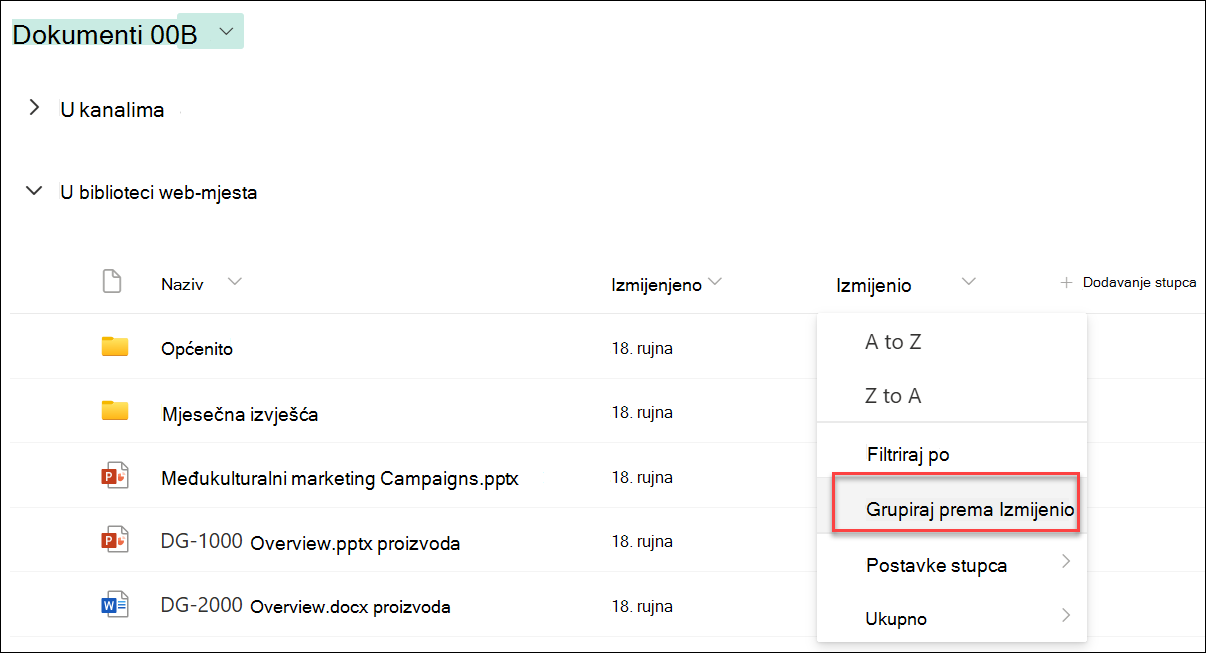Screen dimensions: 1206x653
Task: Click PowerPoint icon of DG-1000 Overview.pptx
Action: 115,541
